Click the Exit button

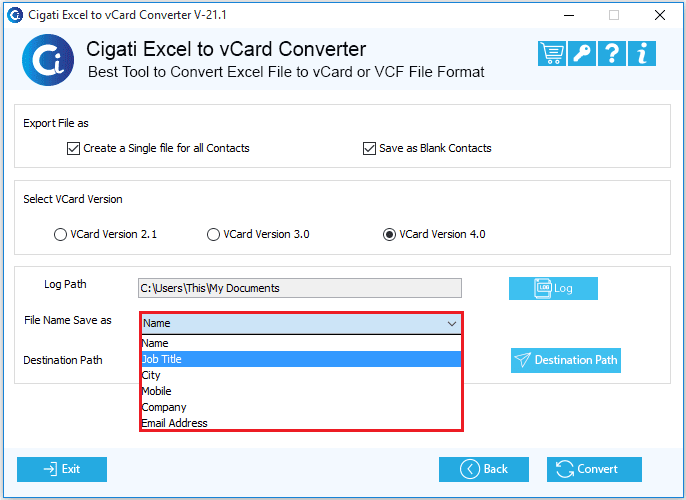[62, 469]
